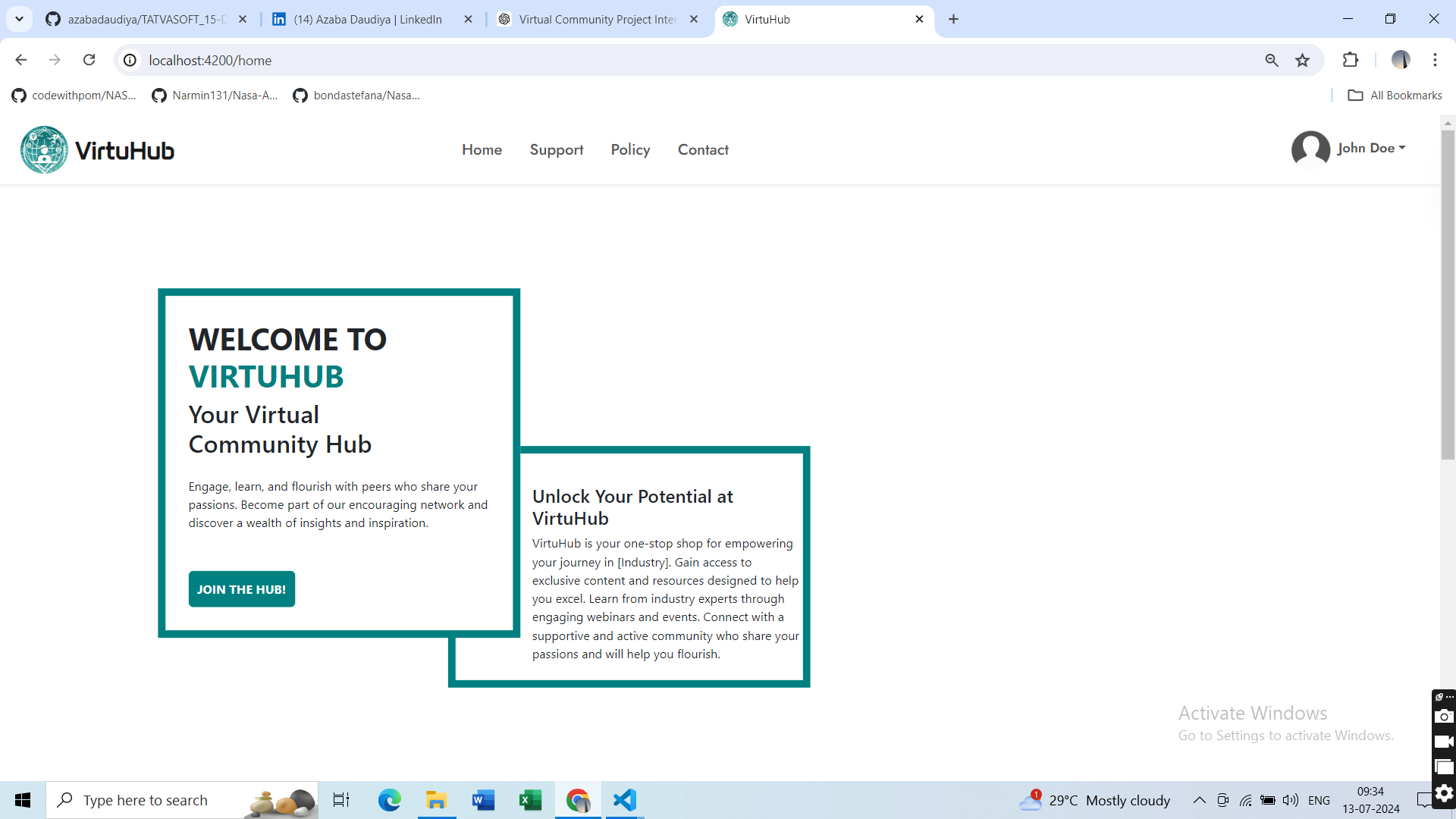This screenshot has width=1456, height=819.
Task: Open bondastefana/Nasa... bookmark
Action: [x=356, y=95]
